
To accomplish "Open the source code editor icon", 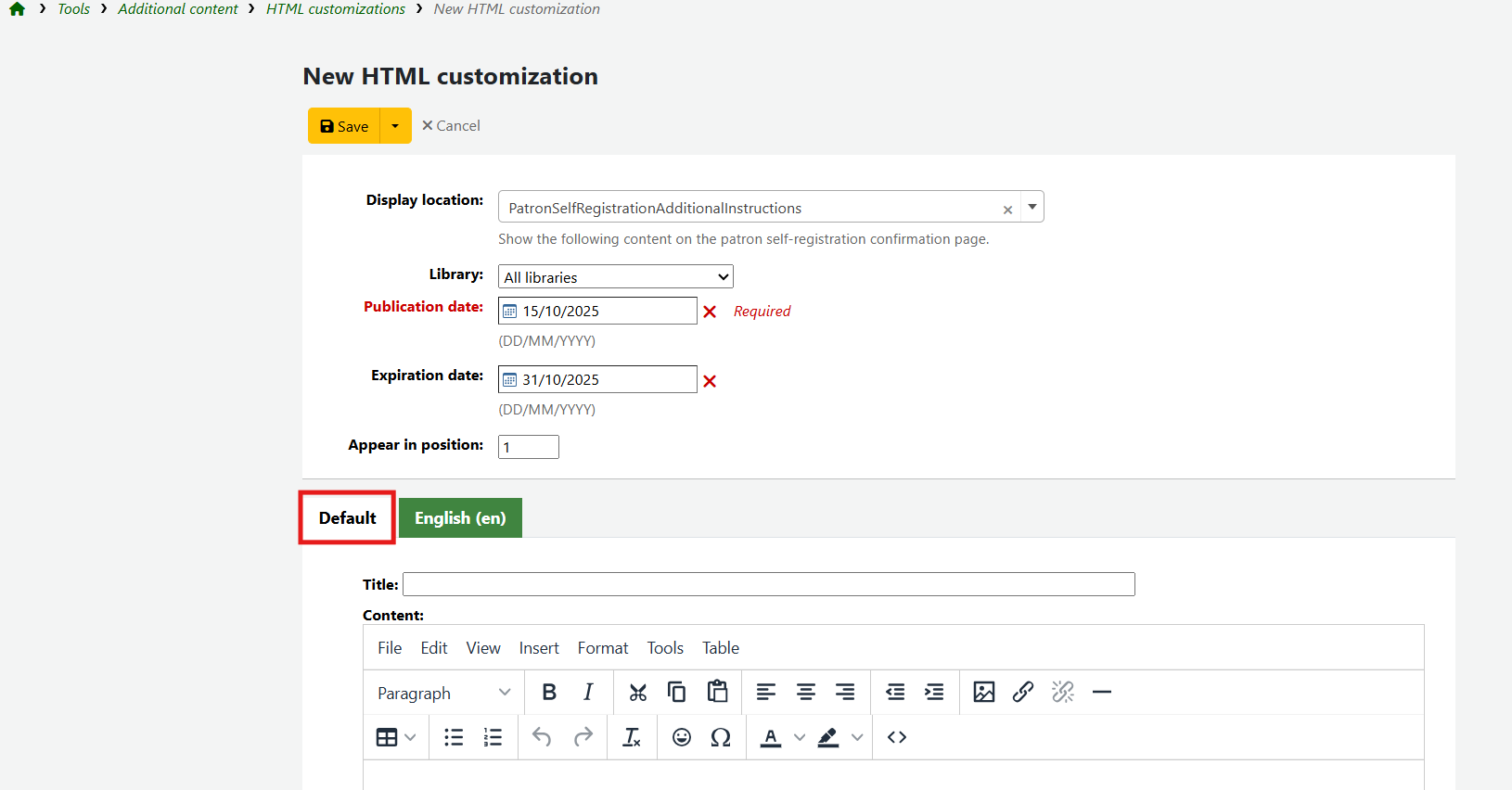I will pos(896,737).
